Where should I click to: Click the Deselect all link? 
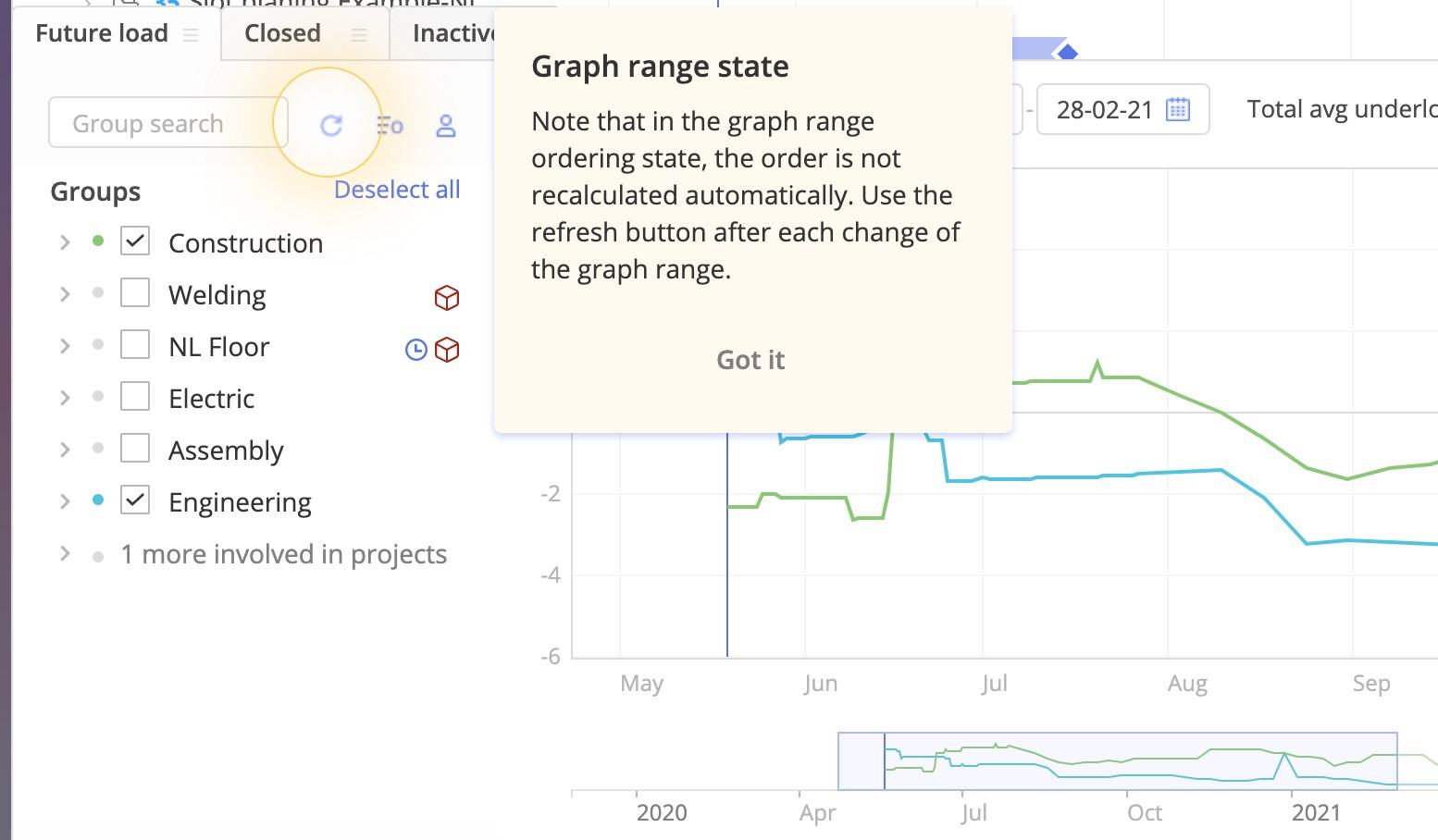[397, 190]
